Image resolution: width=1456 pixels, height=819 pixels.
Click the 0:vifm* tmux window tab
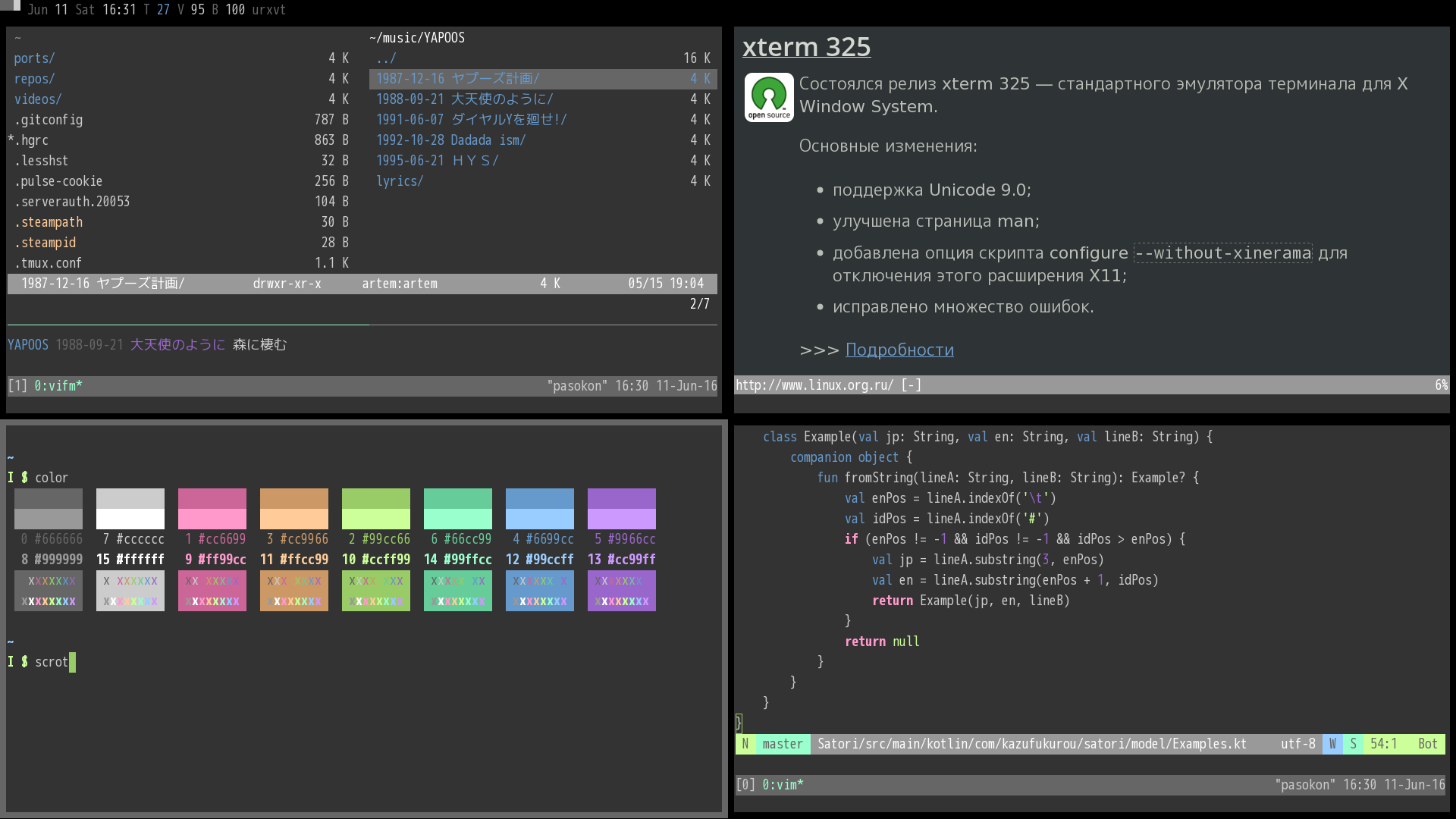click(x=58, y=386)
